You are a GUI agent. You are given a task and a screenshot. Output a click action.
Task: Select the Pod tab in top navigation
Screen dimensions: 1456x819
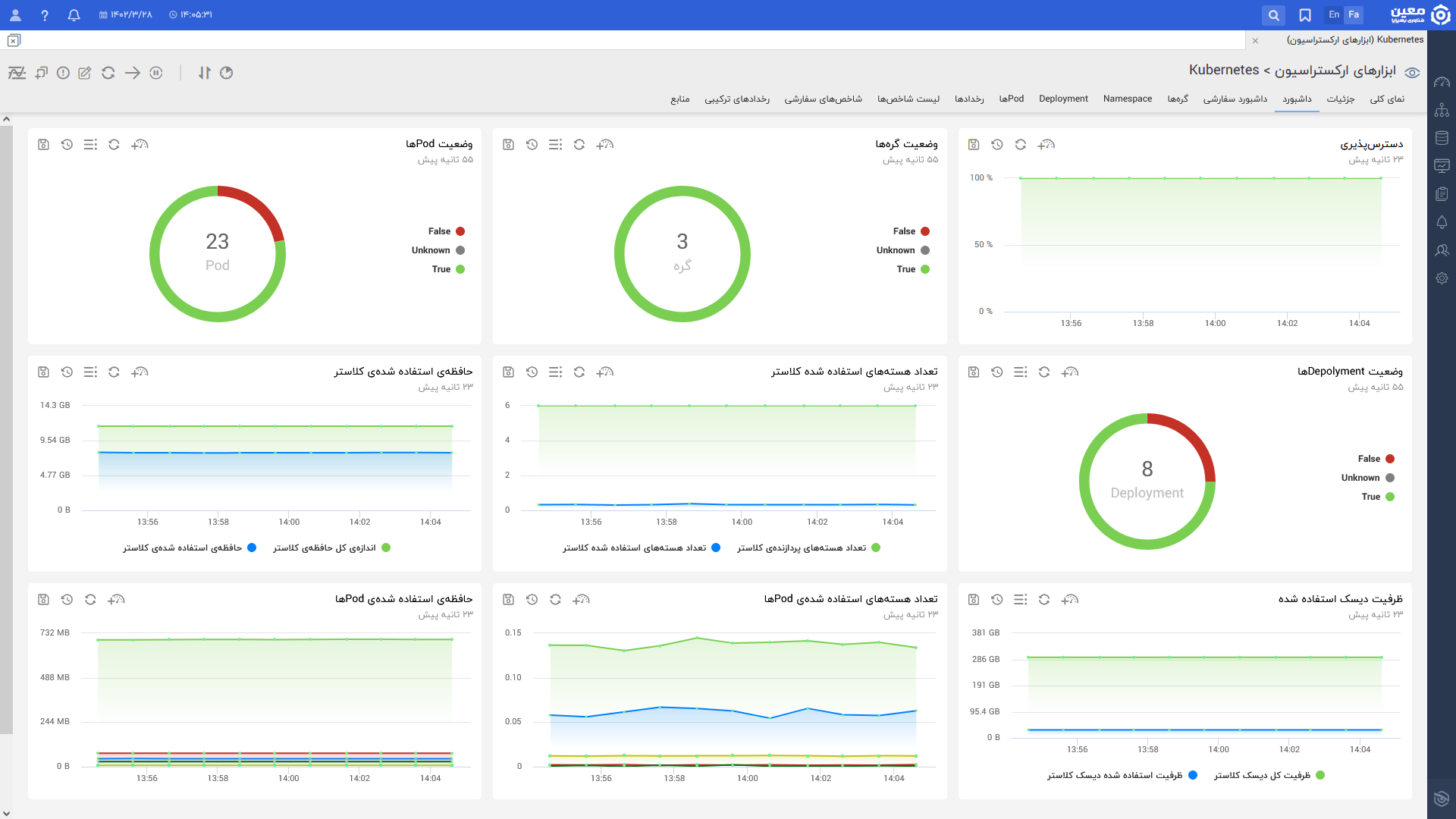1013,99
